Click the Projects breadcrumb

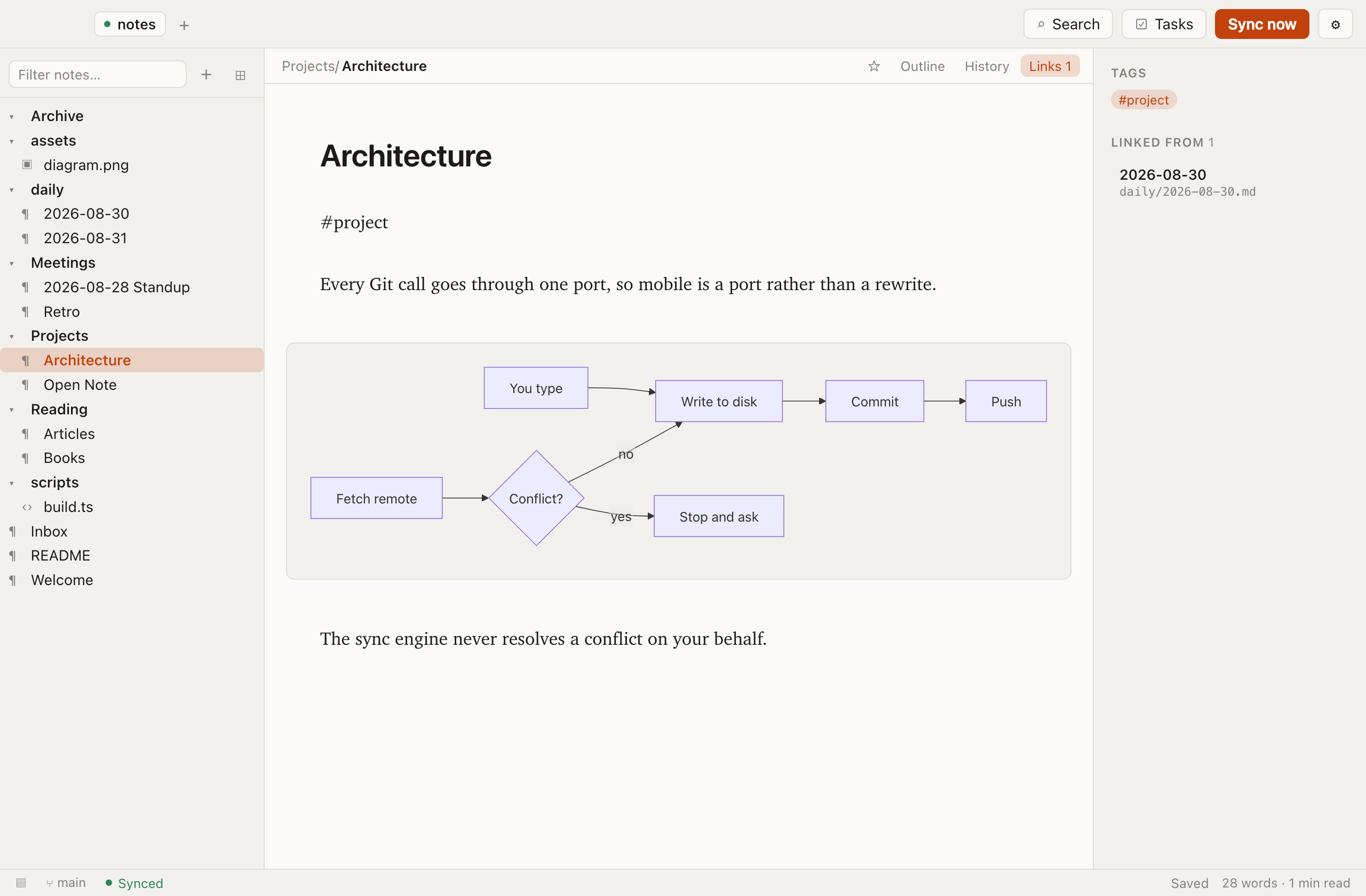pyautogui.click(x=308, y=67)
